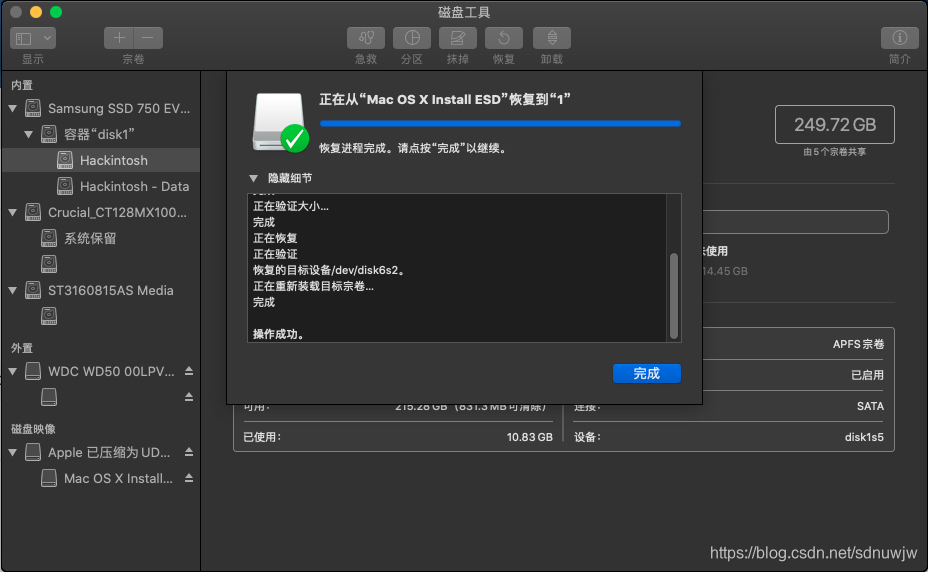928x572 pixels.
Task: Click the 已启用 status value
Action: [x=868, y=375]
